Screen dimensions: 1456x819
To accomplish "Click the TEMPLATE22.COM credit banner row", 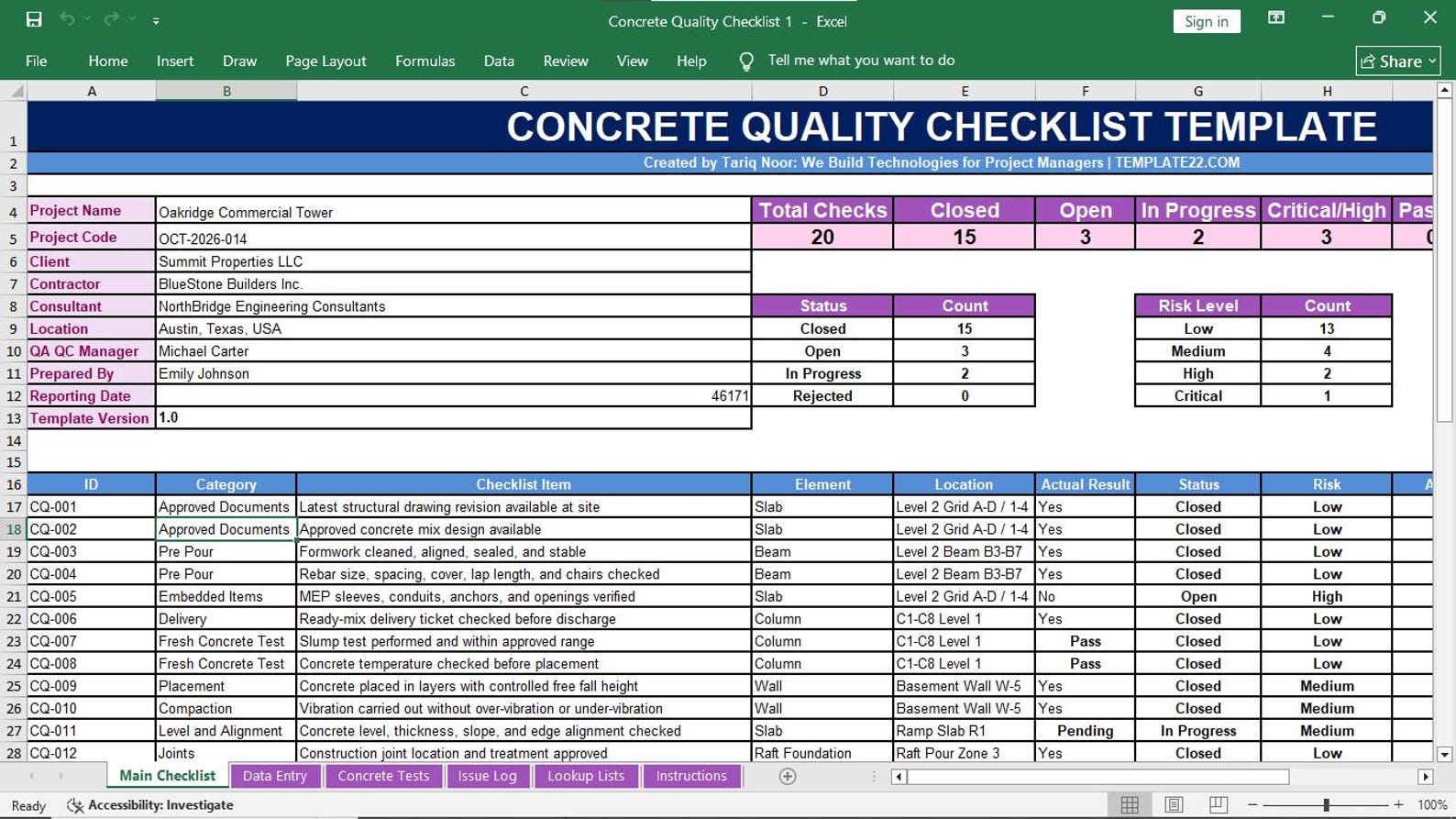I will point(730,163).
